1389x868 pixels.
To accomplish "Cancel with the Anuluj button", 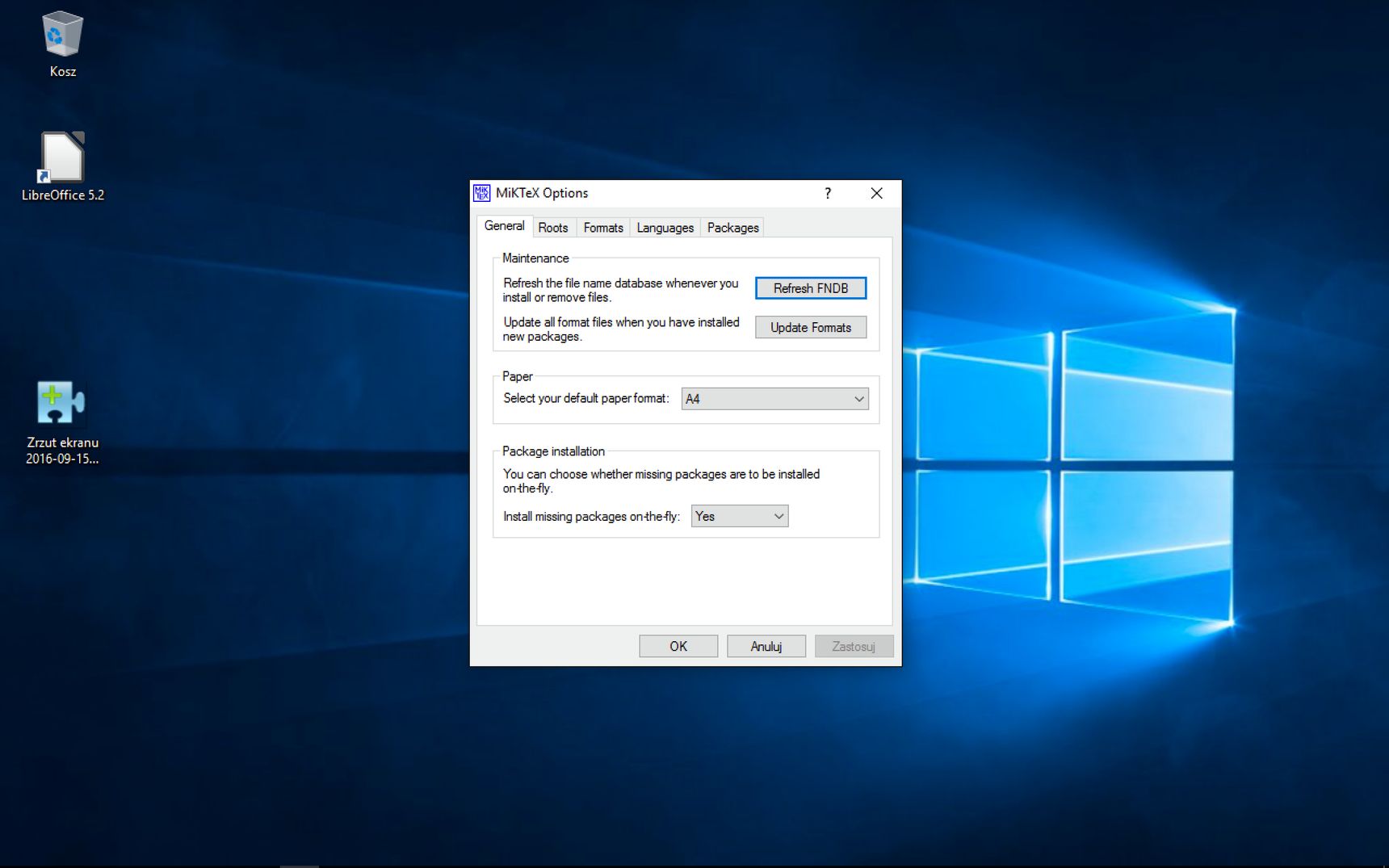I will coord(766,646).
